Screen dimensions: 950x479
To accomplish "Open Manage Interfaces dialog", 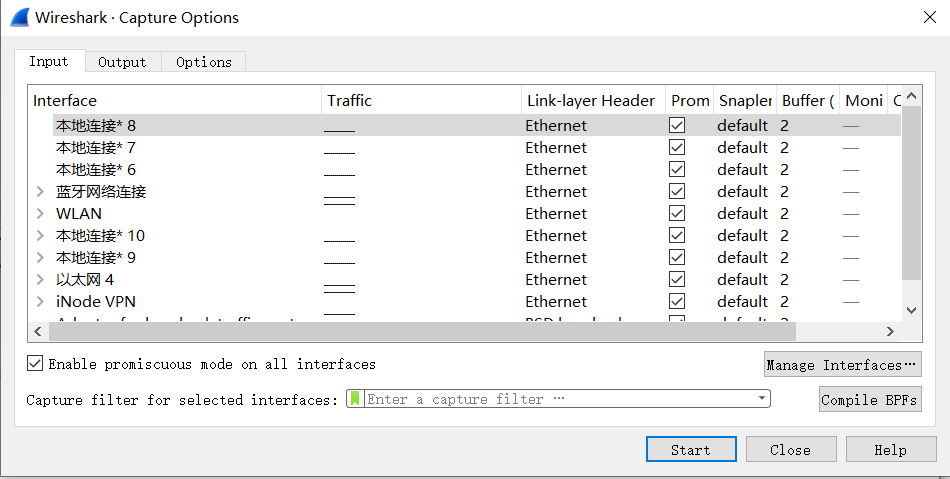I will [x=843, y=364].
